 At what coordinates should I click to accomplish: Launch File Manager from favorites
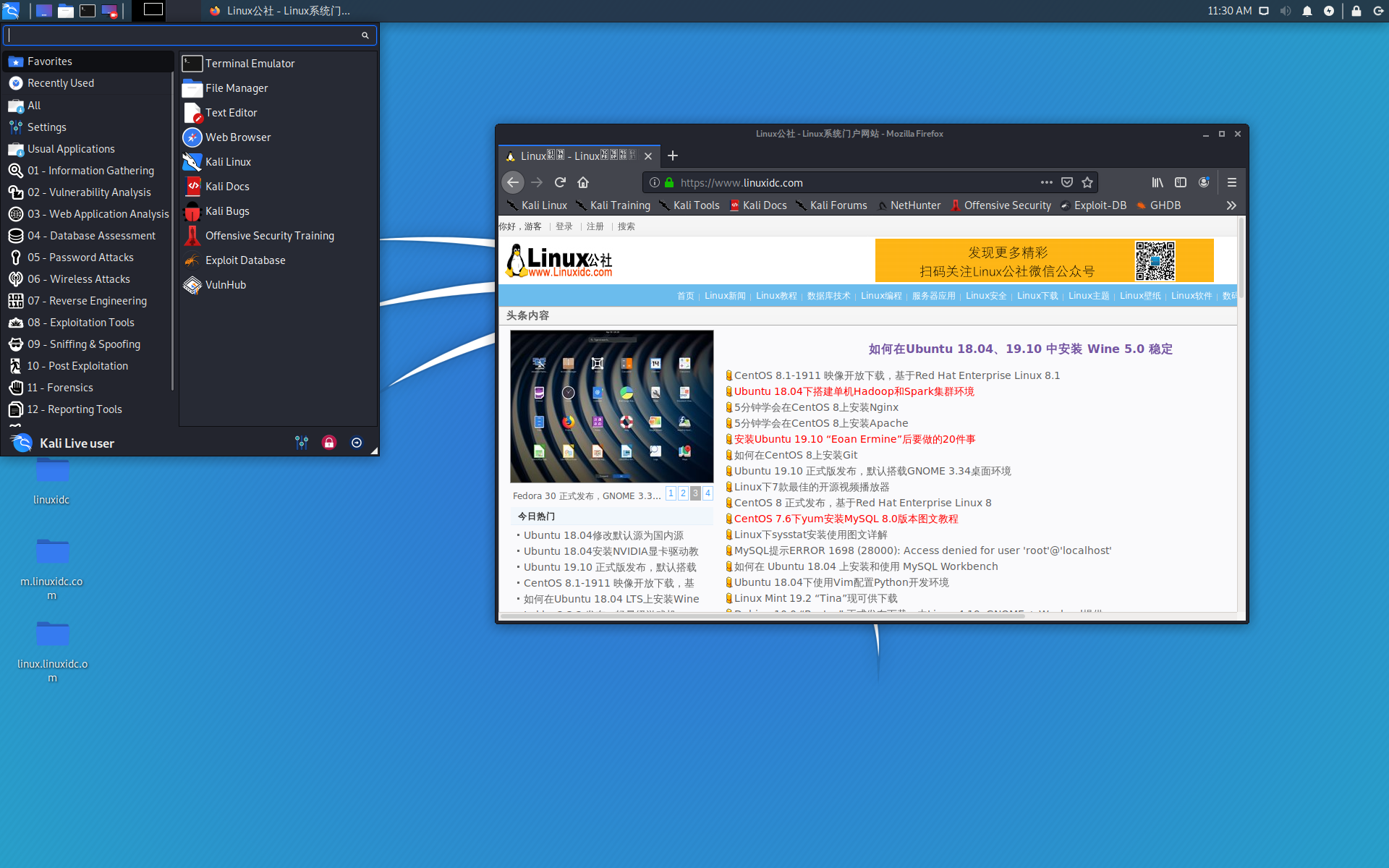coord(279,88)
